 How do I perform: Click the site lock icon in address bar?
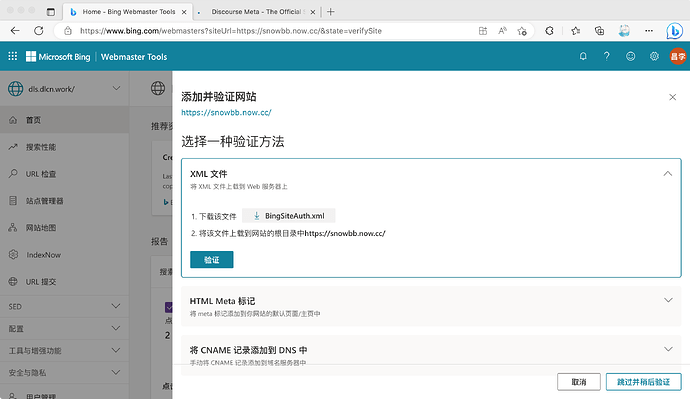point(68,31)
